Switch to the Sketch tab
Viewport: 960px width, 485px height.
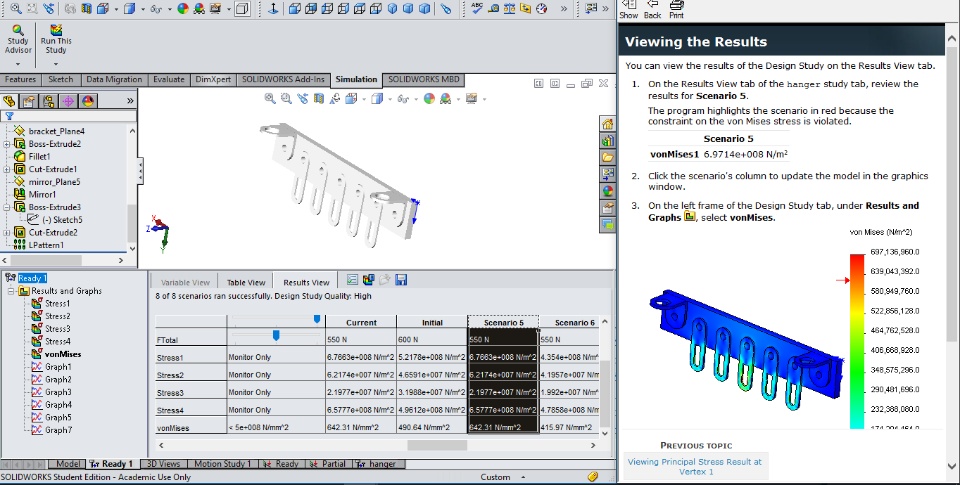61,80
